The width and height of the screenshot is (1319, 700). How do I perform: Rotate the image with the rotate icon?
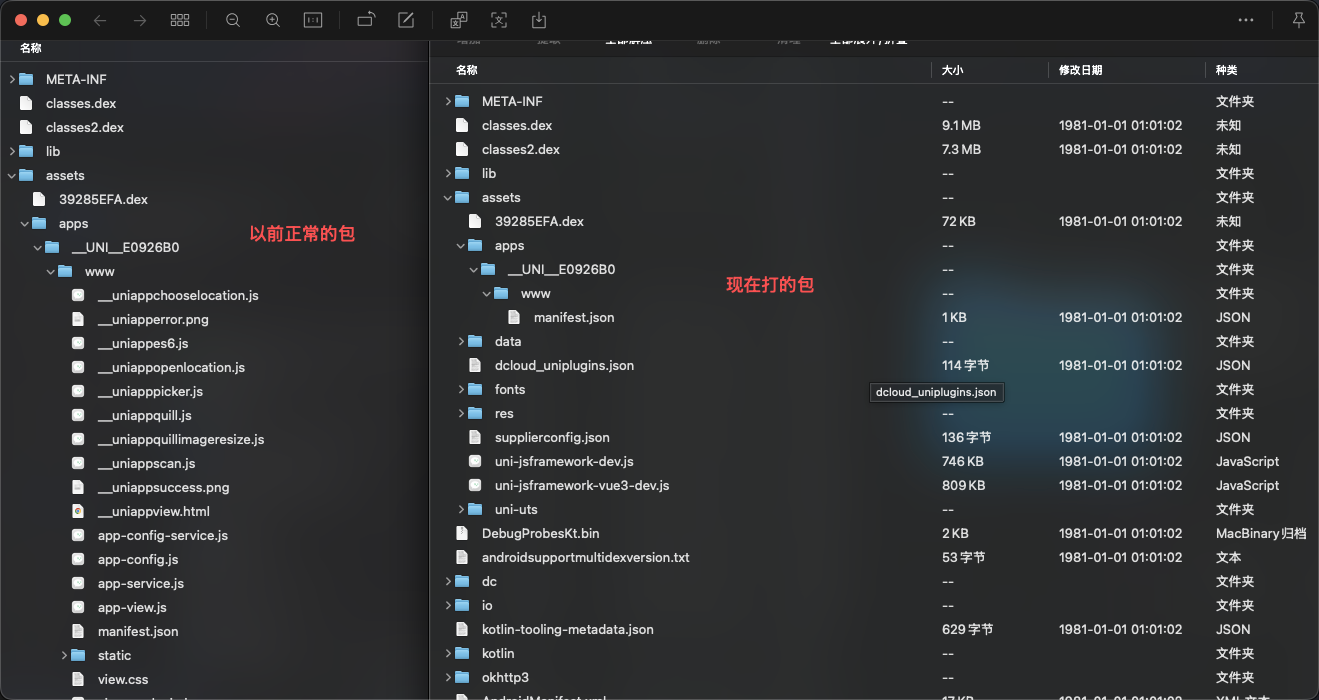point(366,20)
